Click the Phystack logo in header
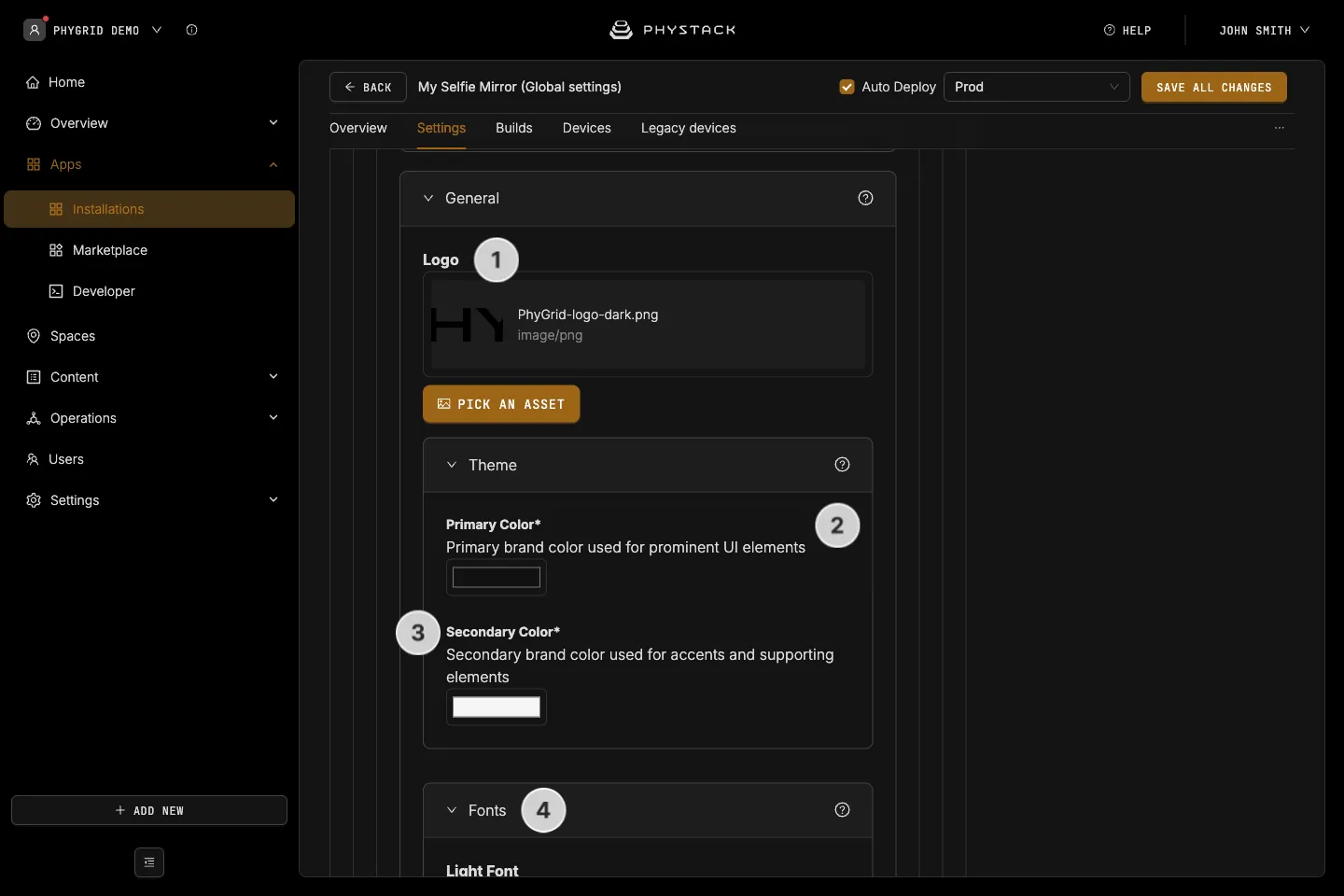Image resolution: width=1344 pixels, height=896 pixels. pos(672,30)
